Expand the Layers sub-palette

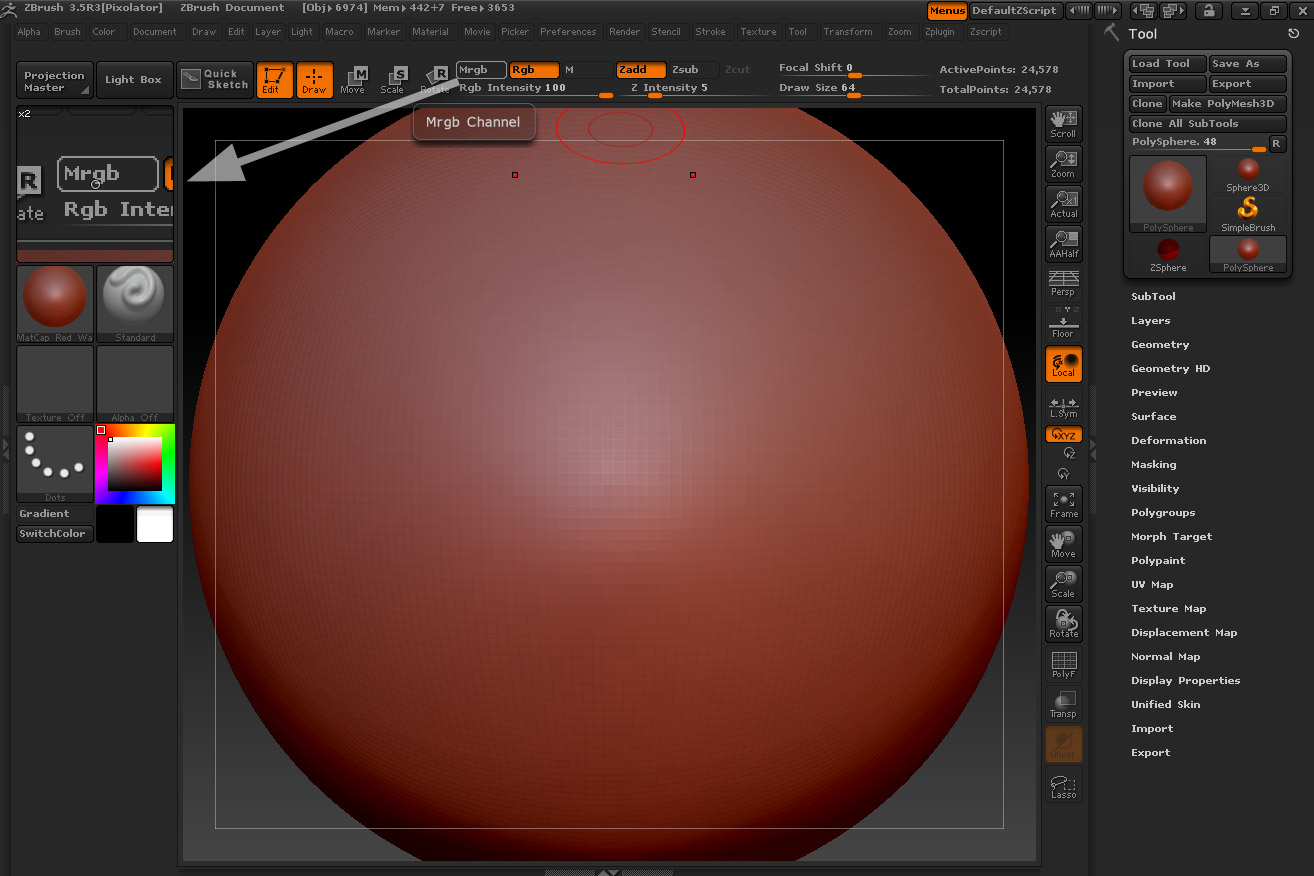point(1150,321)
